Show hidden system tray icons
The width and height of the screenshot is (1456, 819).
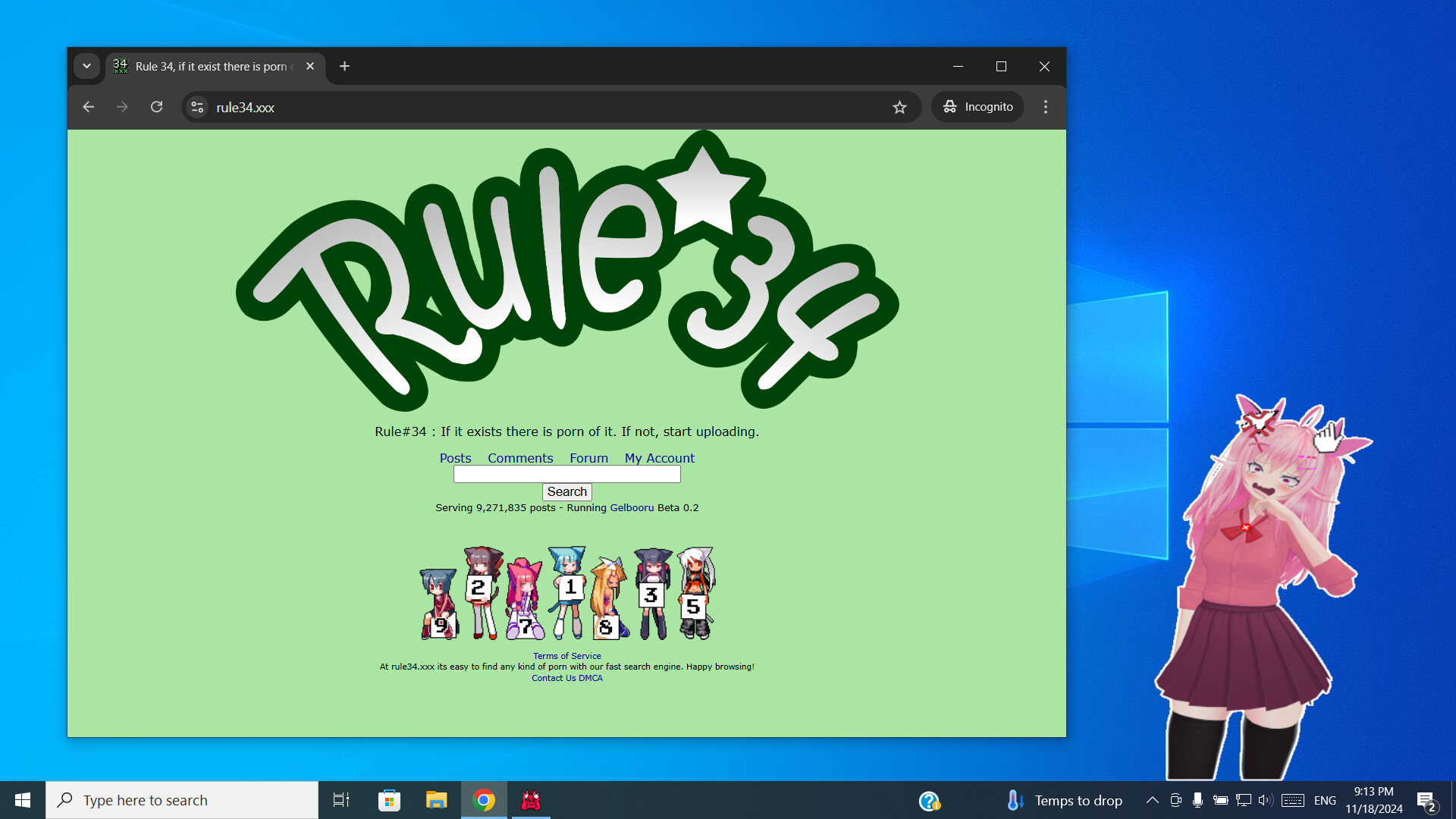point(1152,800)
